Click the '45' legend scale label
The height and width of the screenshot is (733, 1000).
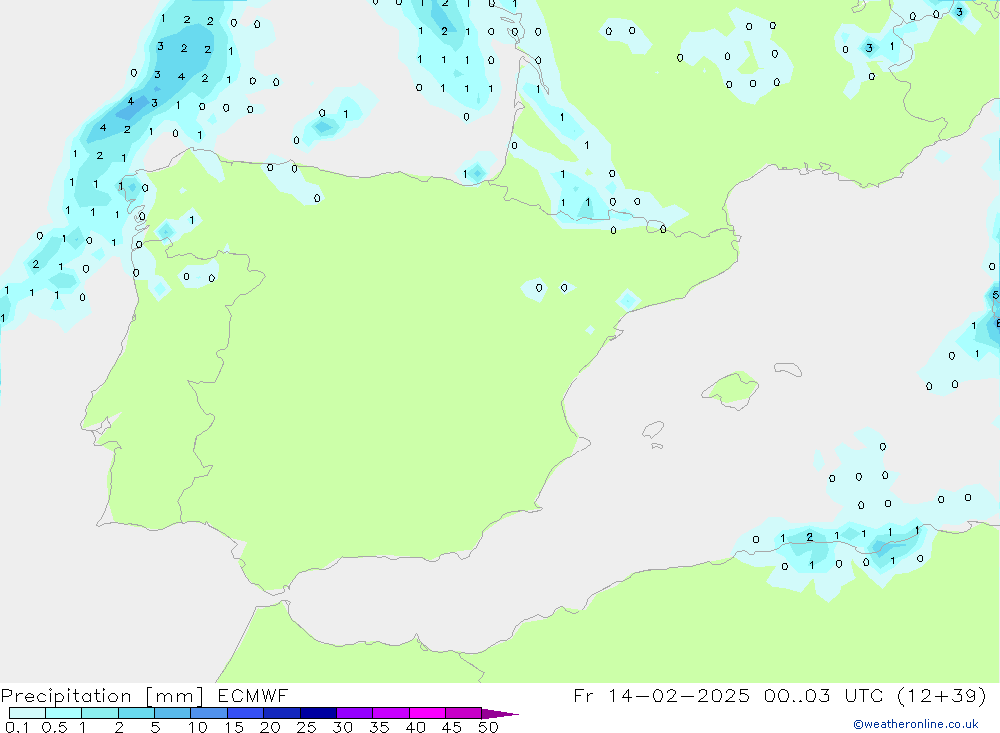tap(452, 727)
